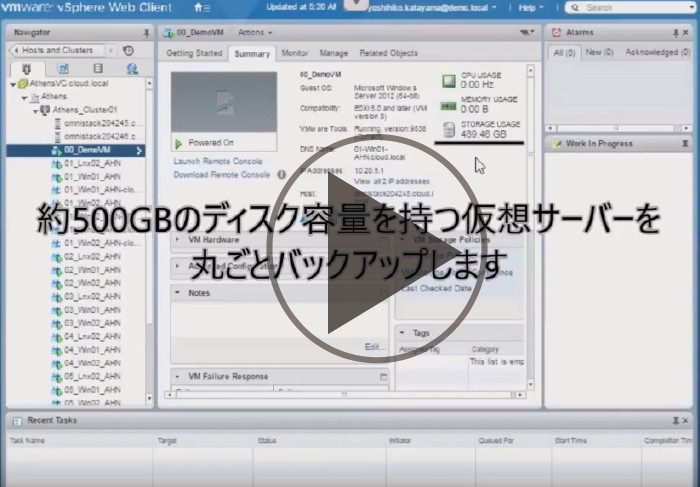Close the Alarms panel
This screenshot has height=487, width=700.
686,33
